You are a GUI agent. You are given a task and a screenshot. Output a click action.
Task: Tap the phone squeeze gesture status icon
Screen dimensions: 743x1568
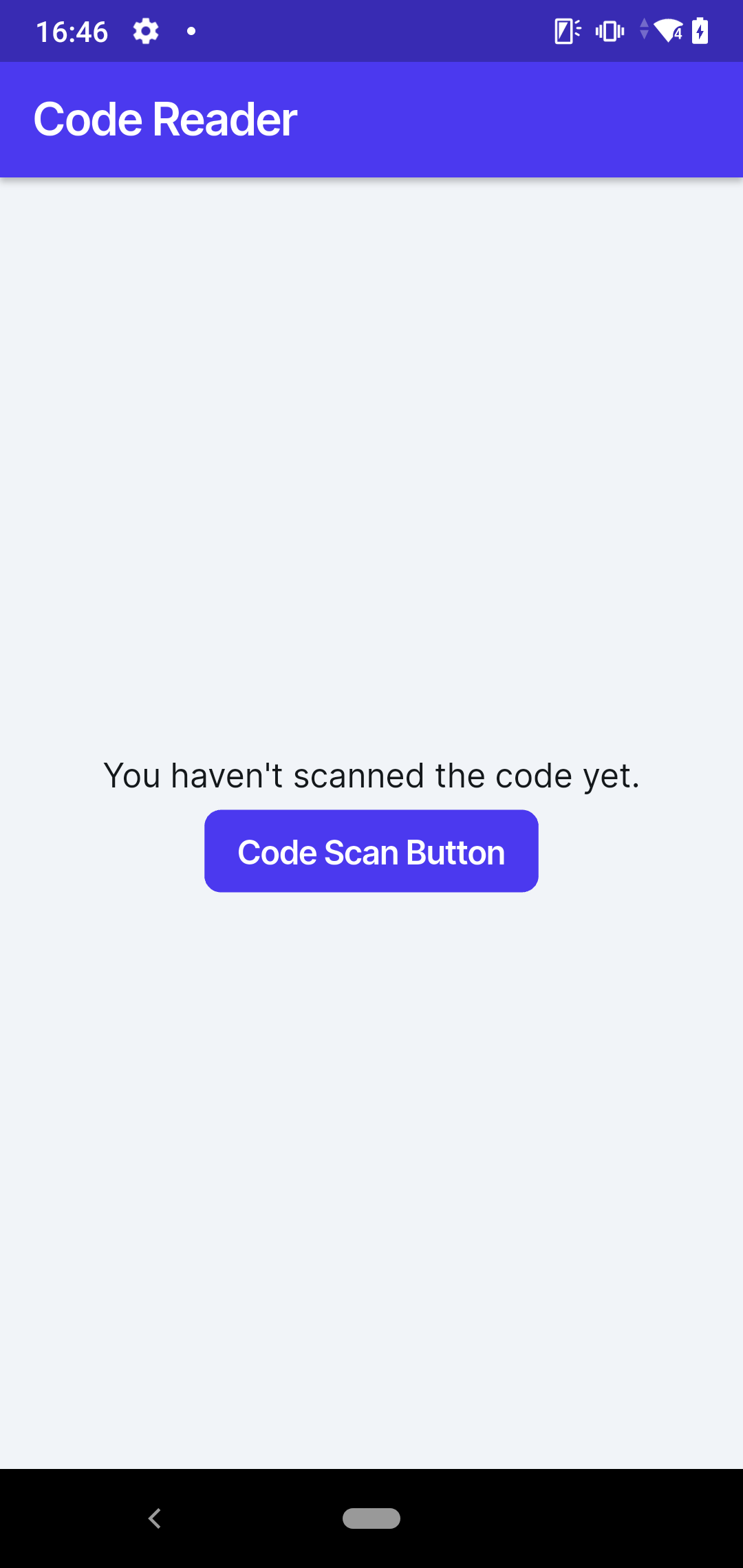[x=567, y=32]
